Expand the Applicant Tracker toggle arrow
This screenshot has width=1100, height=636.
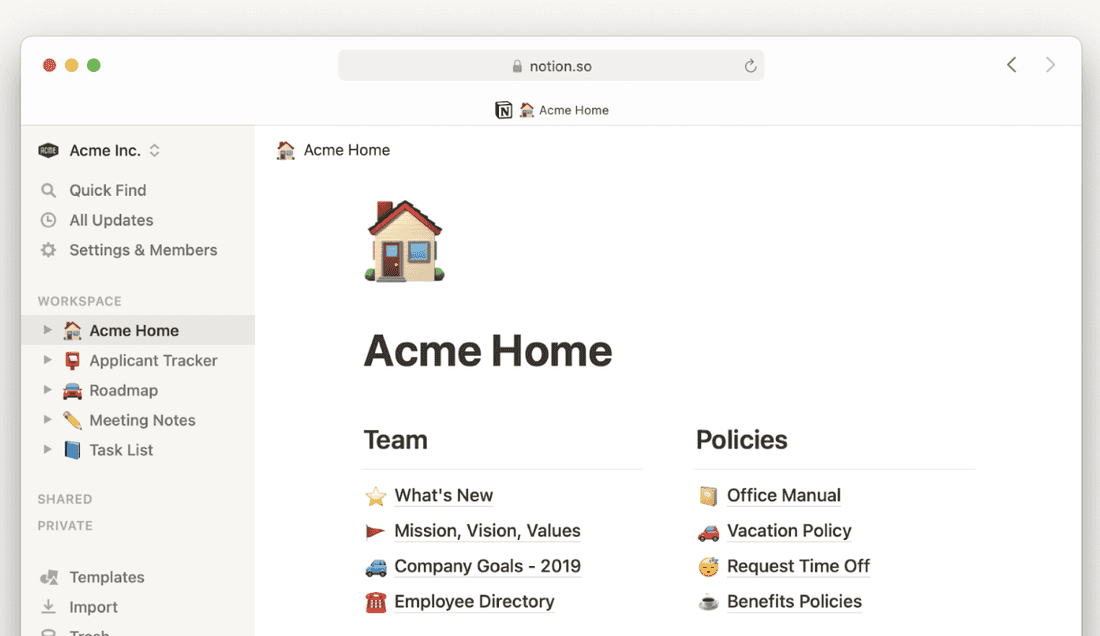pyautogui.click(x=47, y=360)
